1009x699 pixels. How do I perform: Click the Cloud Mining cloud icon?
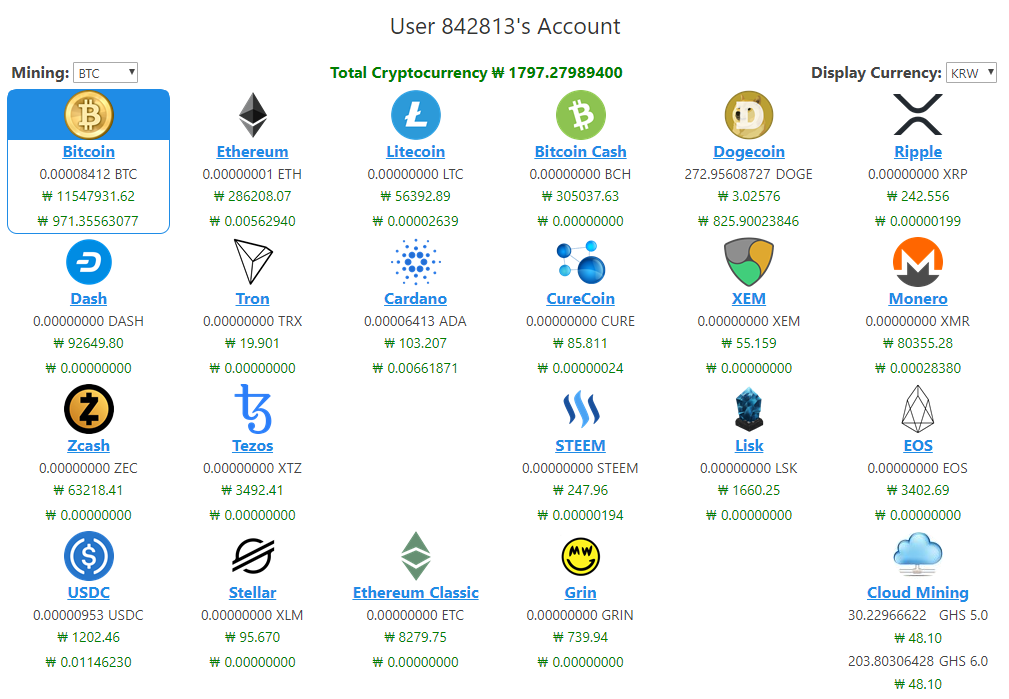click(x=917, y=555)
